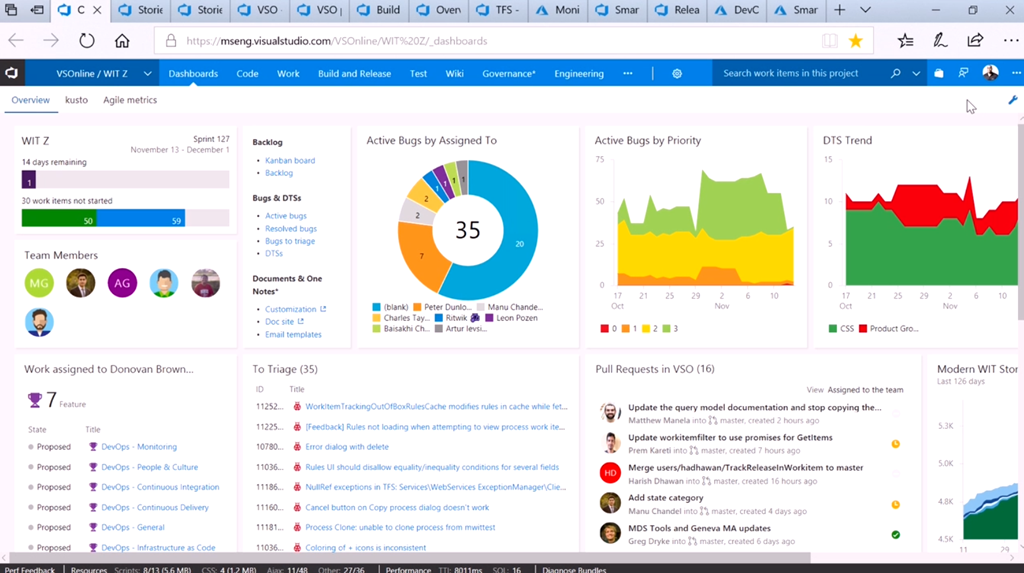Switch to the Agile metrics tab

click(130, 100)
